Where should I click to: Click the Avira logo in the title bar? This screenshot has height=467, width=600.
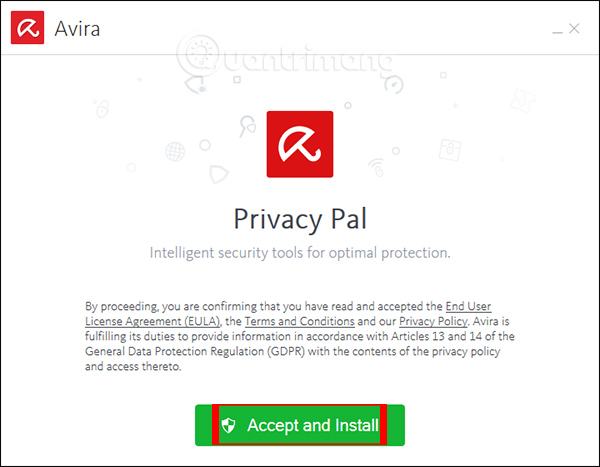coord(28,28)
